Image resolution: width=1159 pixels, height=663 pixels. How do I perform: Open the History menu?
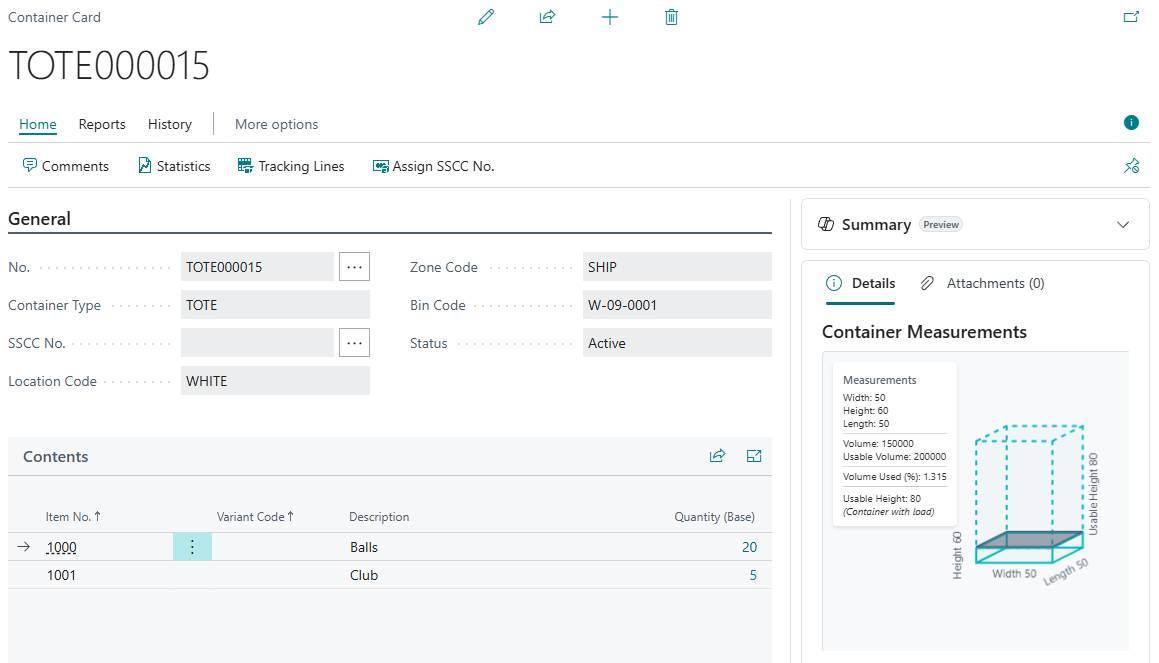pos(169,124)
